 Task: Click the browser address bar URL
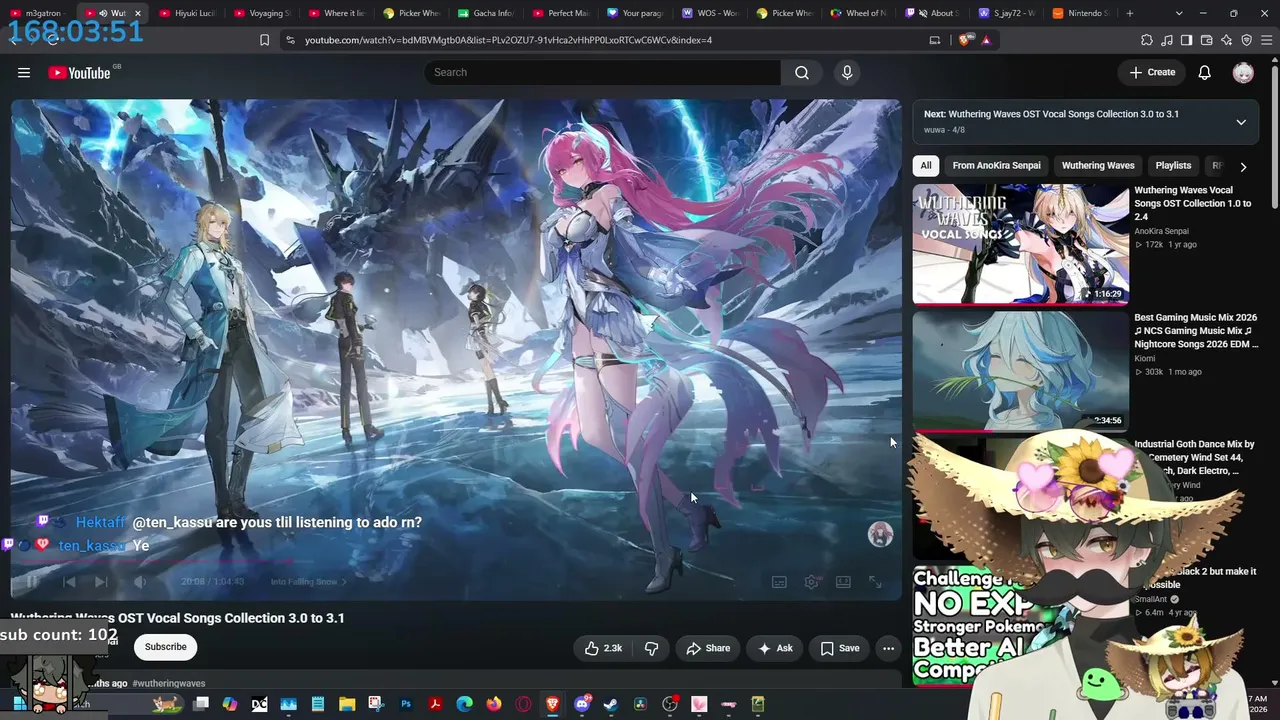coord(508,40)
